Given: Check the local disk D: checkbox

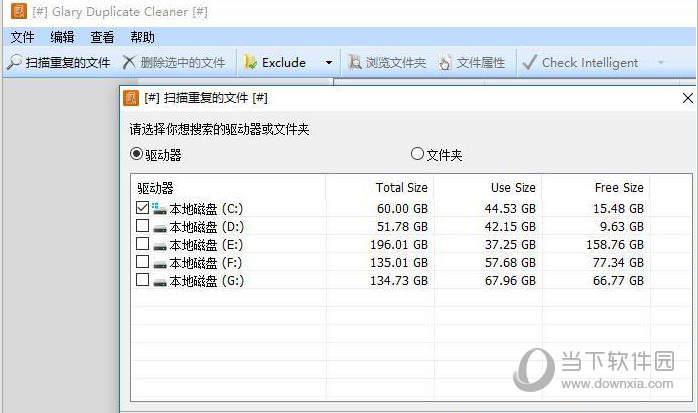Looking at the screenshot, I should (x=142, y=226).
